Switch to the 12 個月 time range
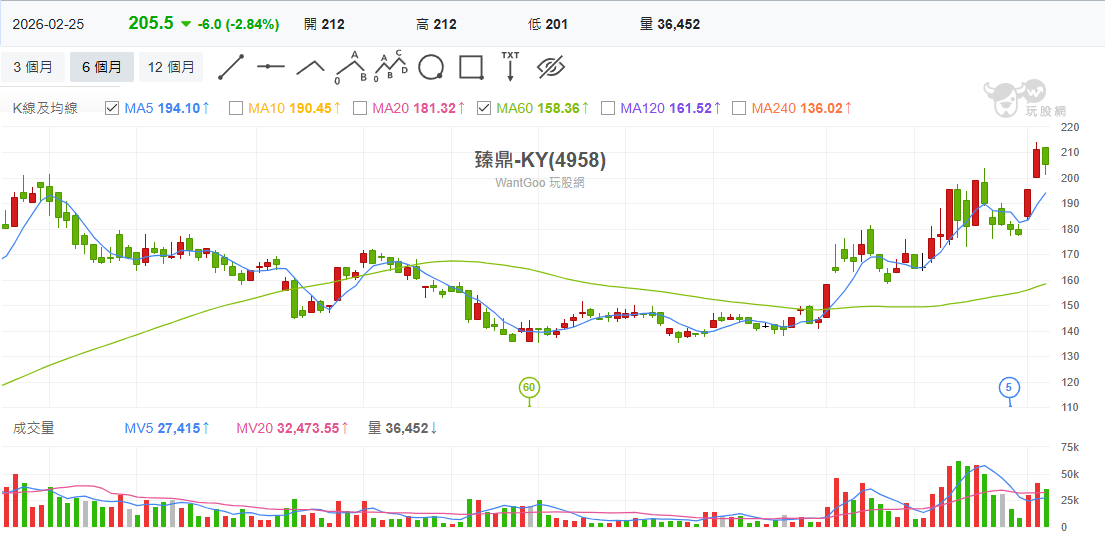 tap(170, 67)
